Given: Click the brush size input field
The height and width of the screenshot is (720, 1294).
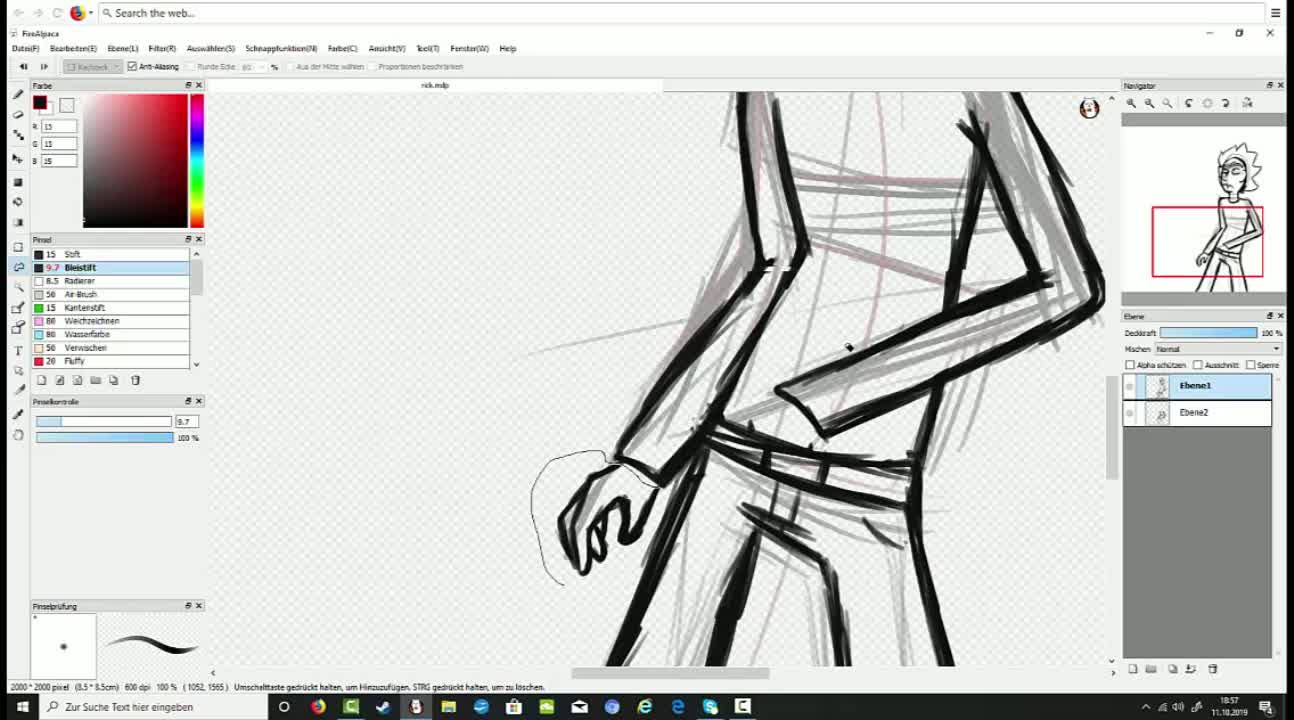Looking at the screenshot, I should tap(186, 422).
